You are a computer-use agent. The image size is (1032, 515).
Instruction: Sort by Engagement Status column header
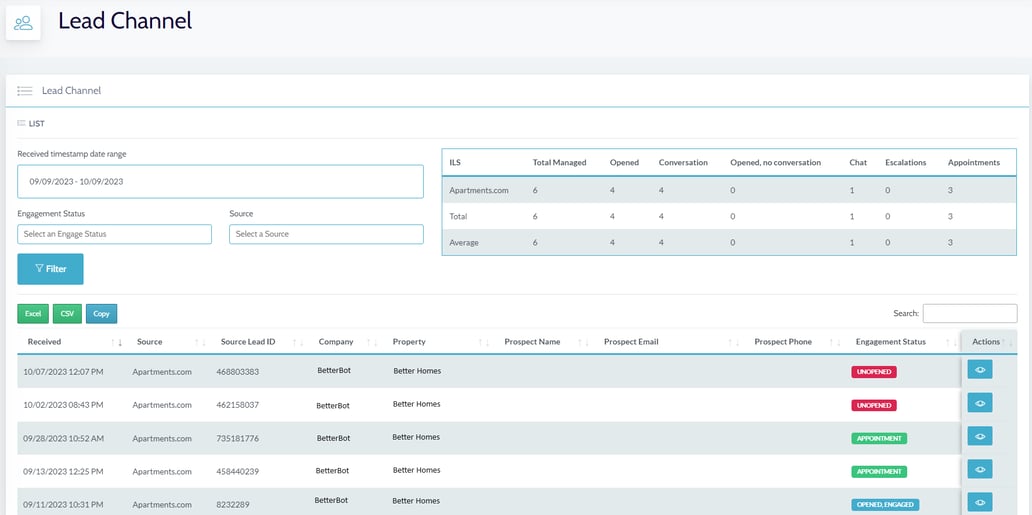pyautogui.click(x=890, y=342)
